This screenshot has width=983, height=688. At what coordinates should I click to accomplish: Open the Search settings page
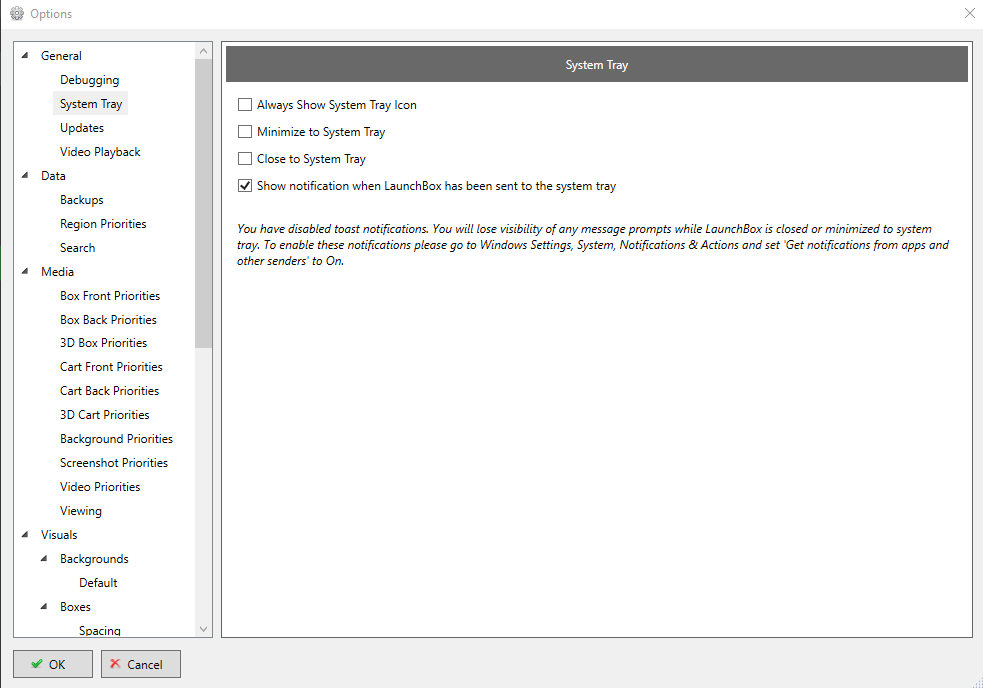coord(78,248)
